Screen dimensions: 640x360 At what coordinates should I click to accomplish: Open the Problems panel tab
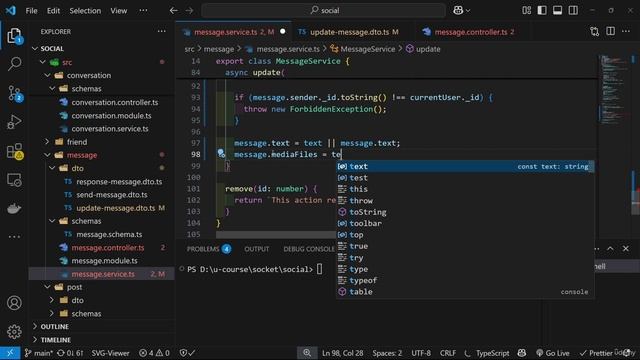coord(209,249)
